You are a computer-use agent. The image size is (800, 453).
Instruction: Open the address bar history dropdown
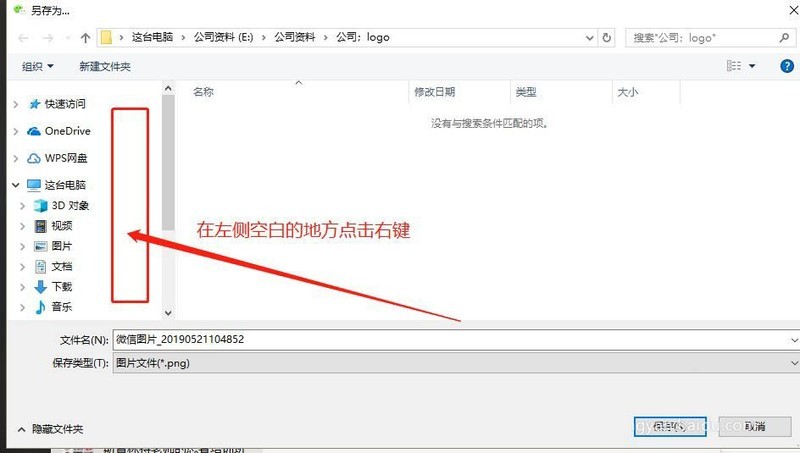(x=589, y=38)
